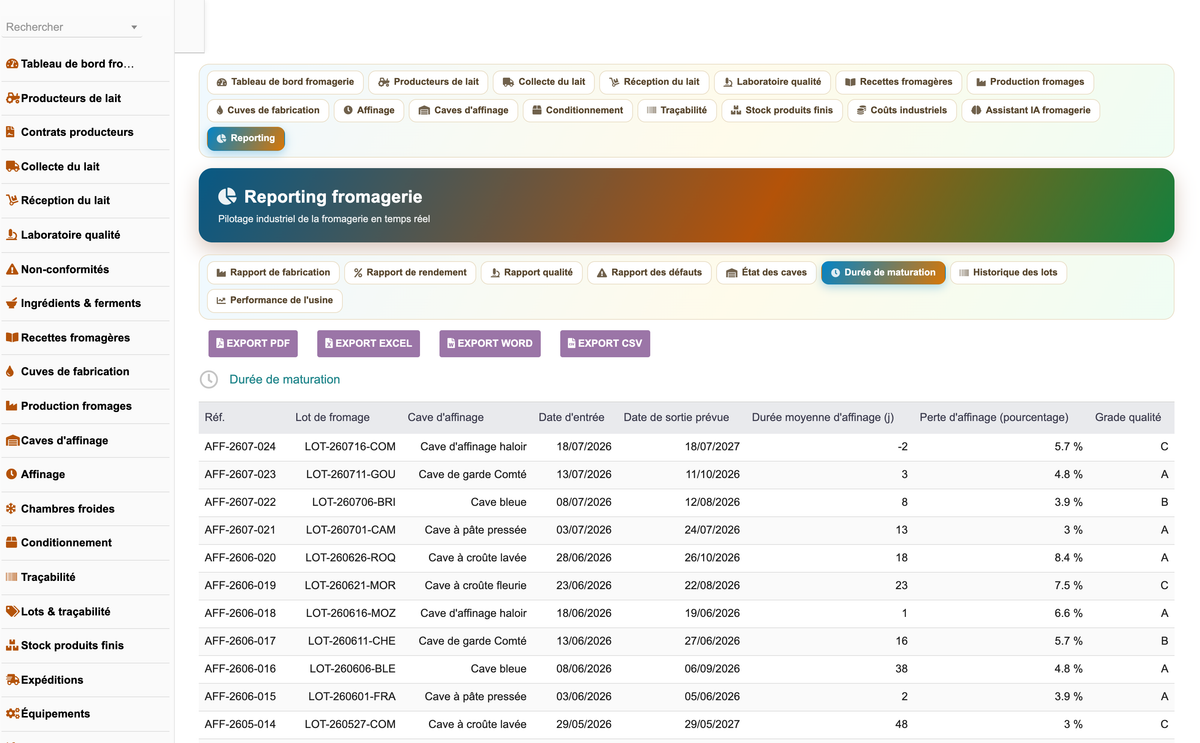Select the Durée de maturation report tab
This screenshot has height=743, width=1200.
click(x=883, y=272)
